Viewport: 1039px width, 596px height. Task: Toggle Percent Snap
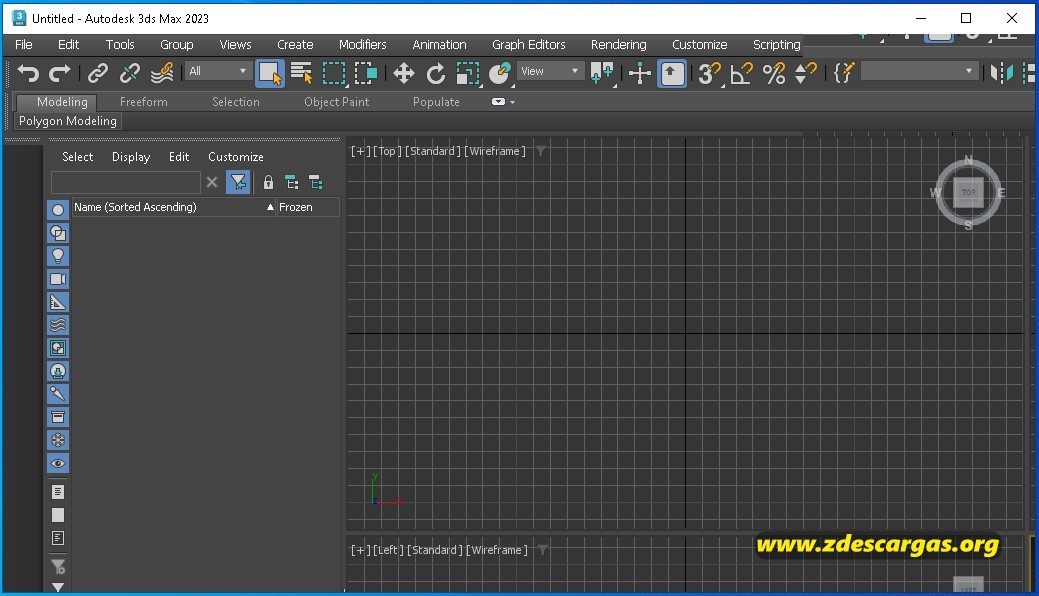click(x=773, y=73)
